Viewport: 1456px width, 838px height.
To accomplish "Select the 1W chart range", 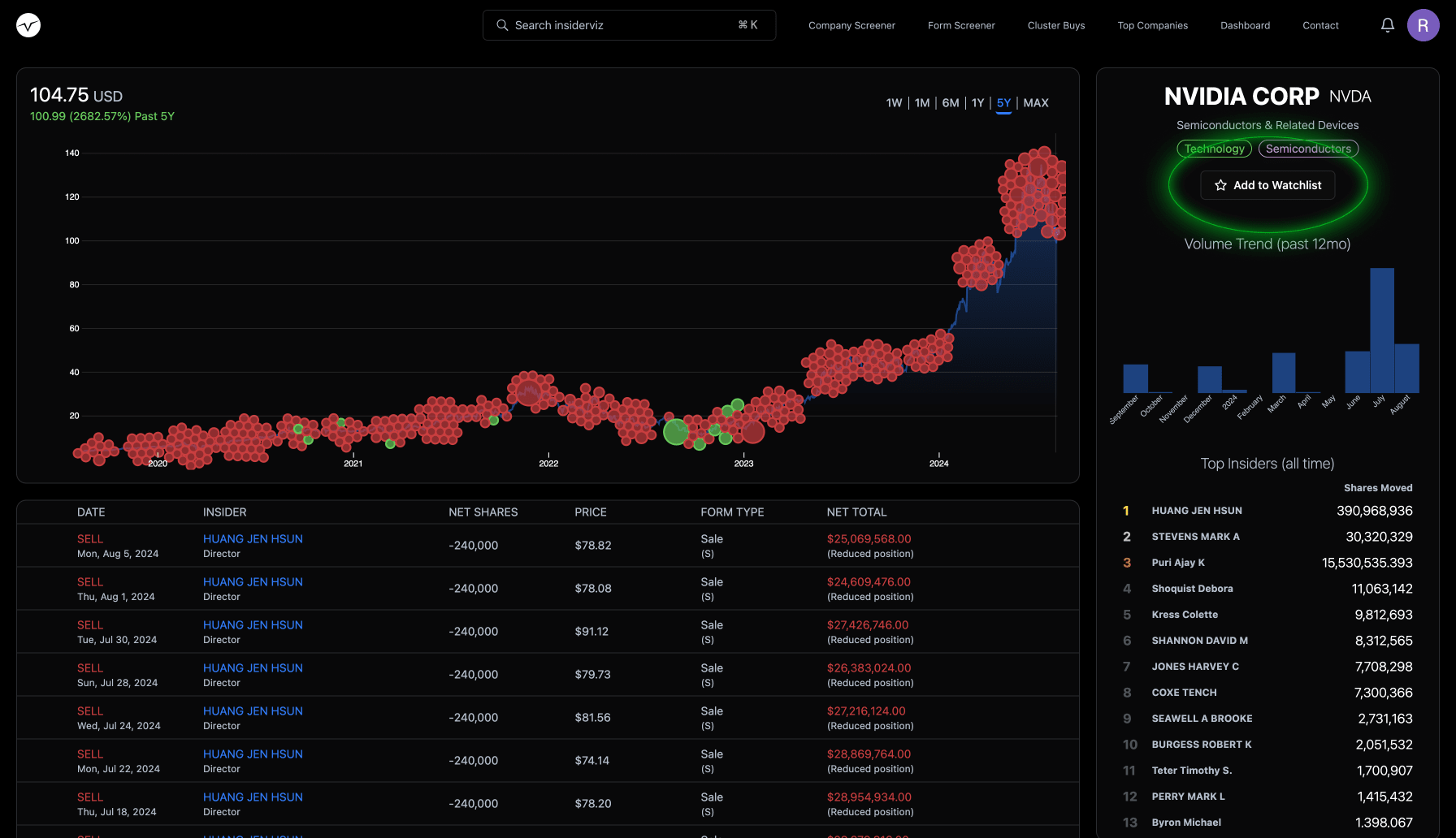I will click(x=894, y=103).
